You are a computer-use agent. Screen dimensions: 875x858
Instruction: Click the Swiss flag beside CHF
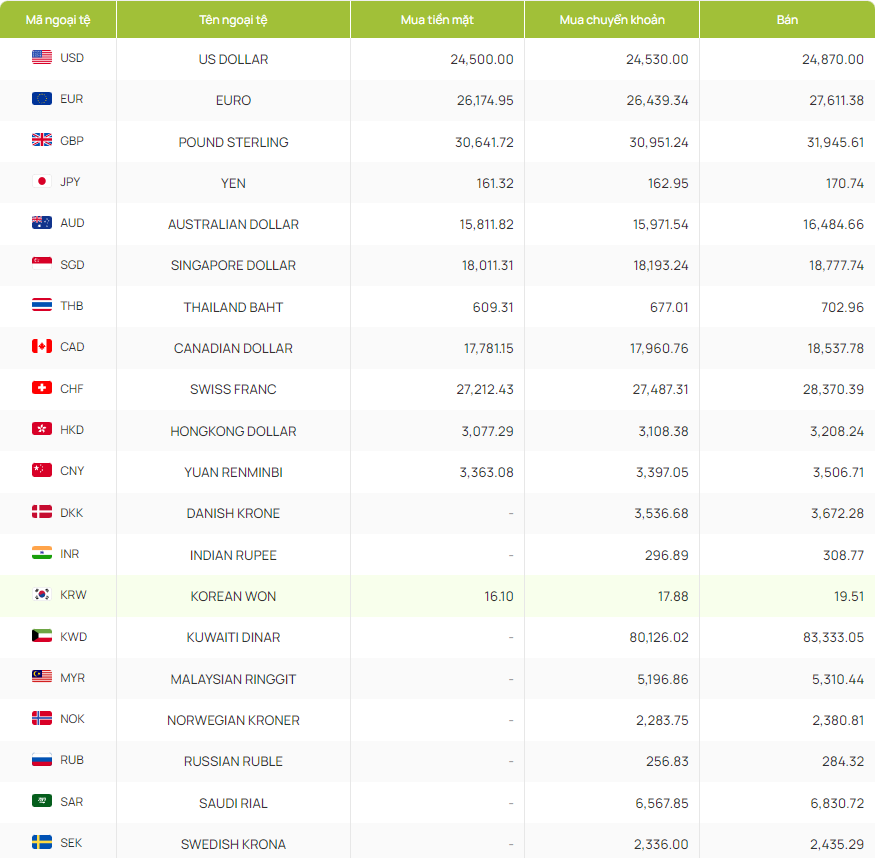coord(42,388)
